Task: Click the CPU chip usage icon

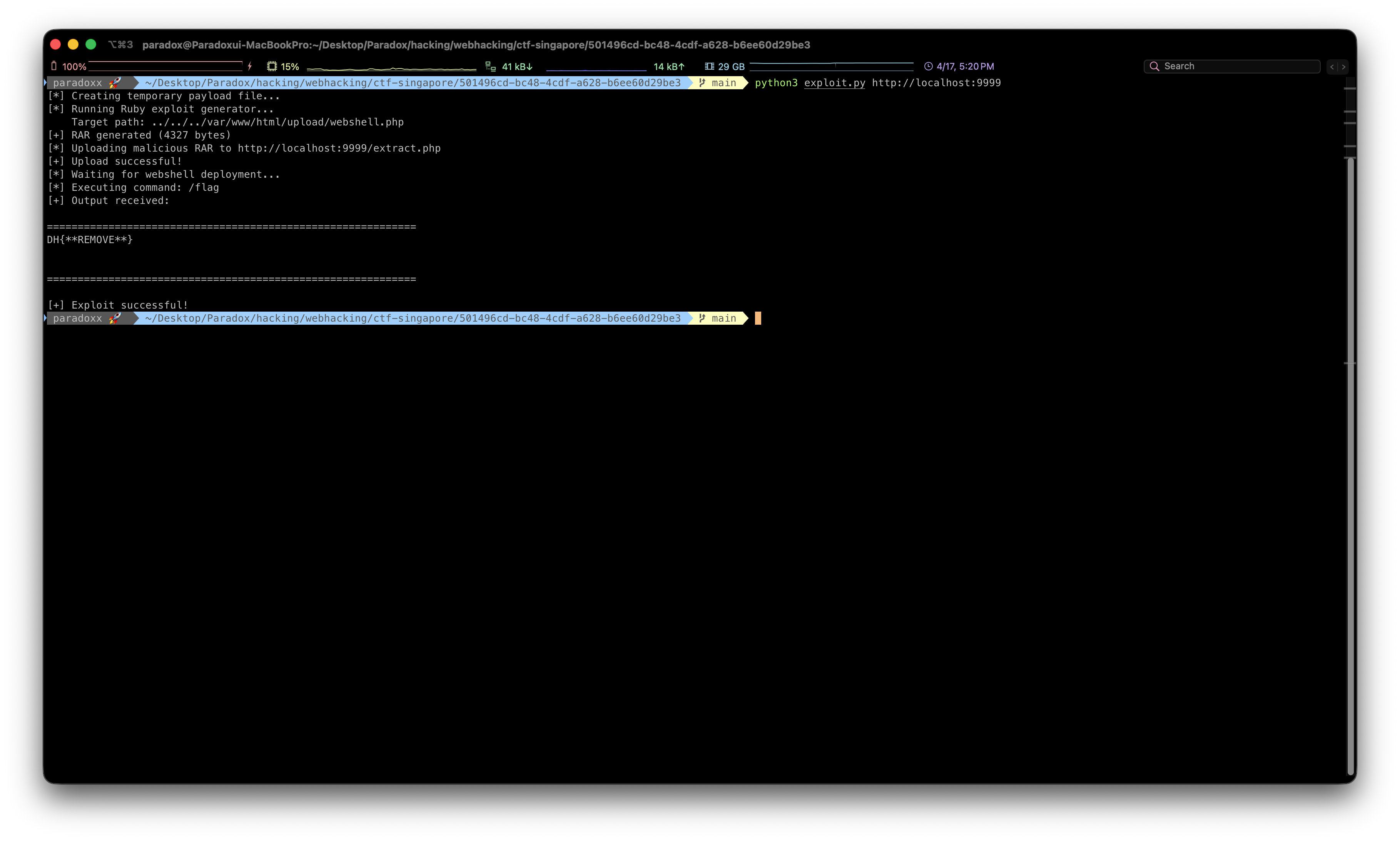Action: [x=272, y=66]
